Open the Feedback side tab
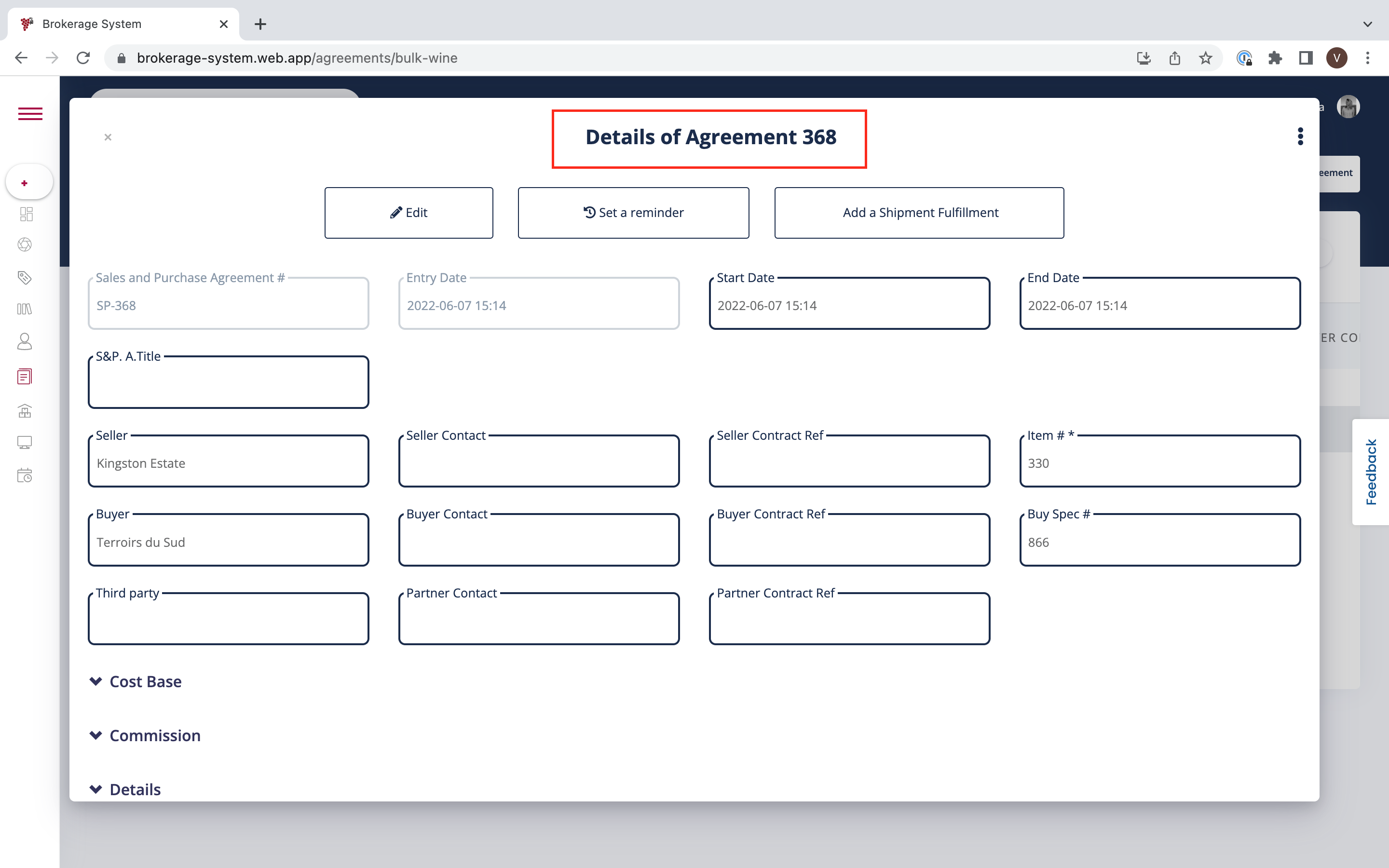This screenshot has height=868, width=1389. click(x=1371, y=472)
